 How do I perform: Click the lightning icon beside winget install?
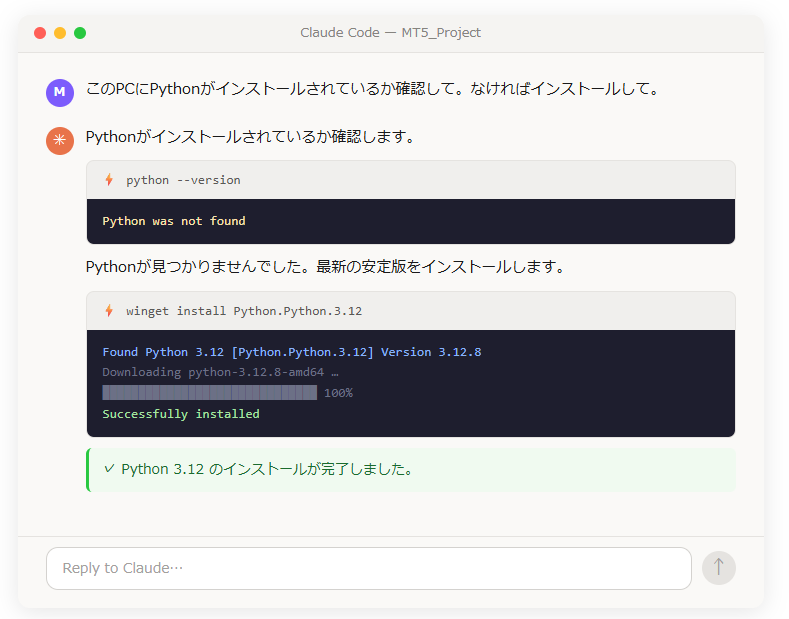109,311
